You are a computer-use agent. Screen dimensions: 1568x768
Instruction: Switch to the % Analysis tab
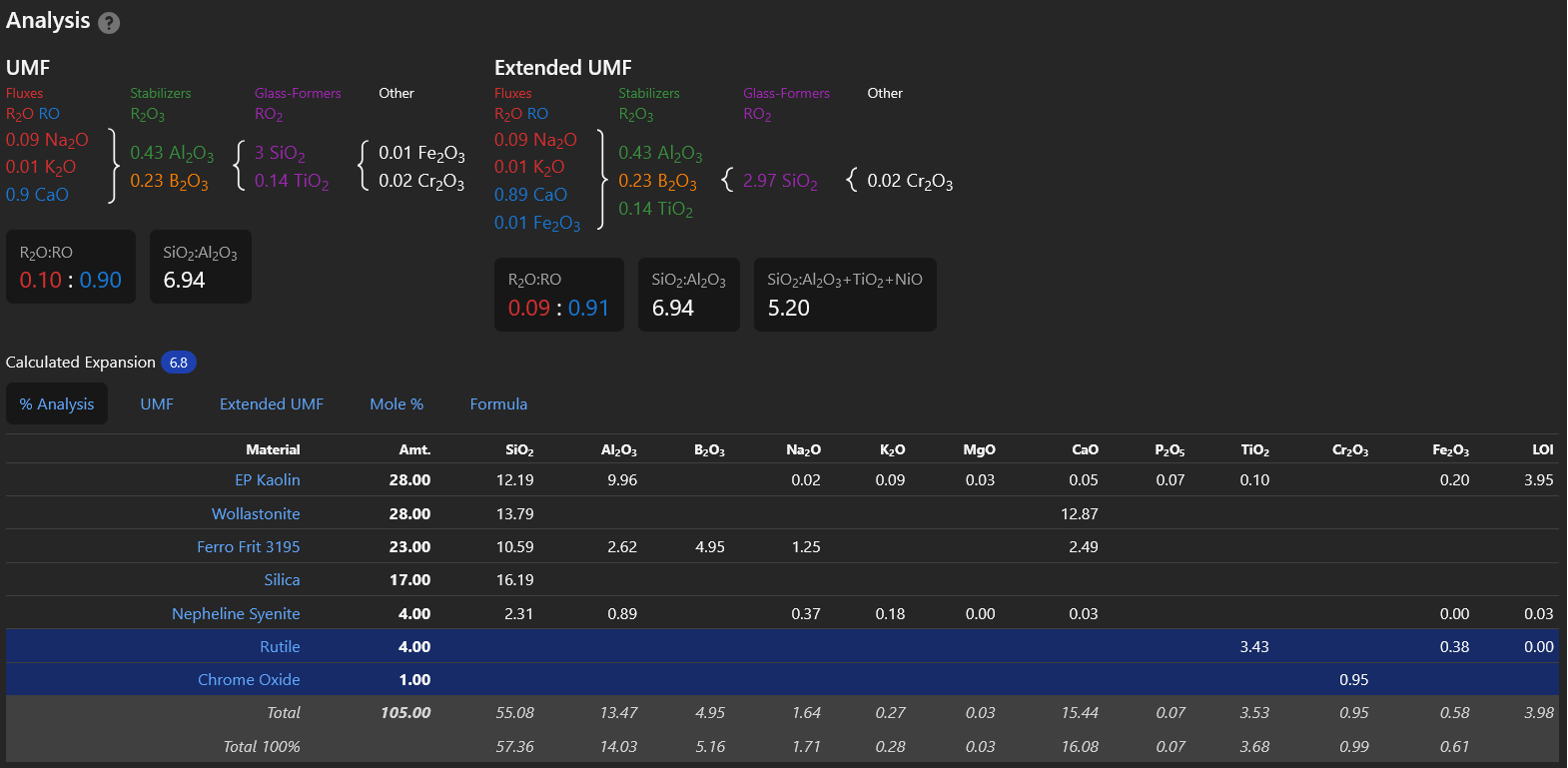point(57,403)
